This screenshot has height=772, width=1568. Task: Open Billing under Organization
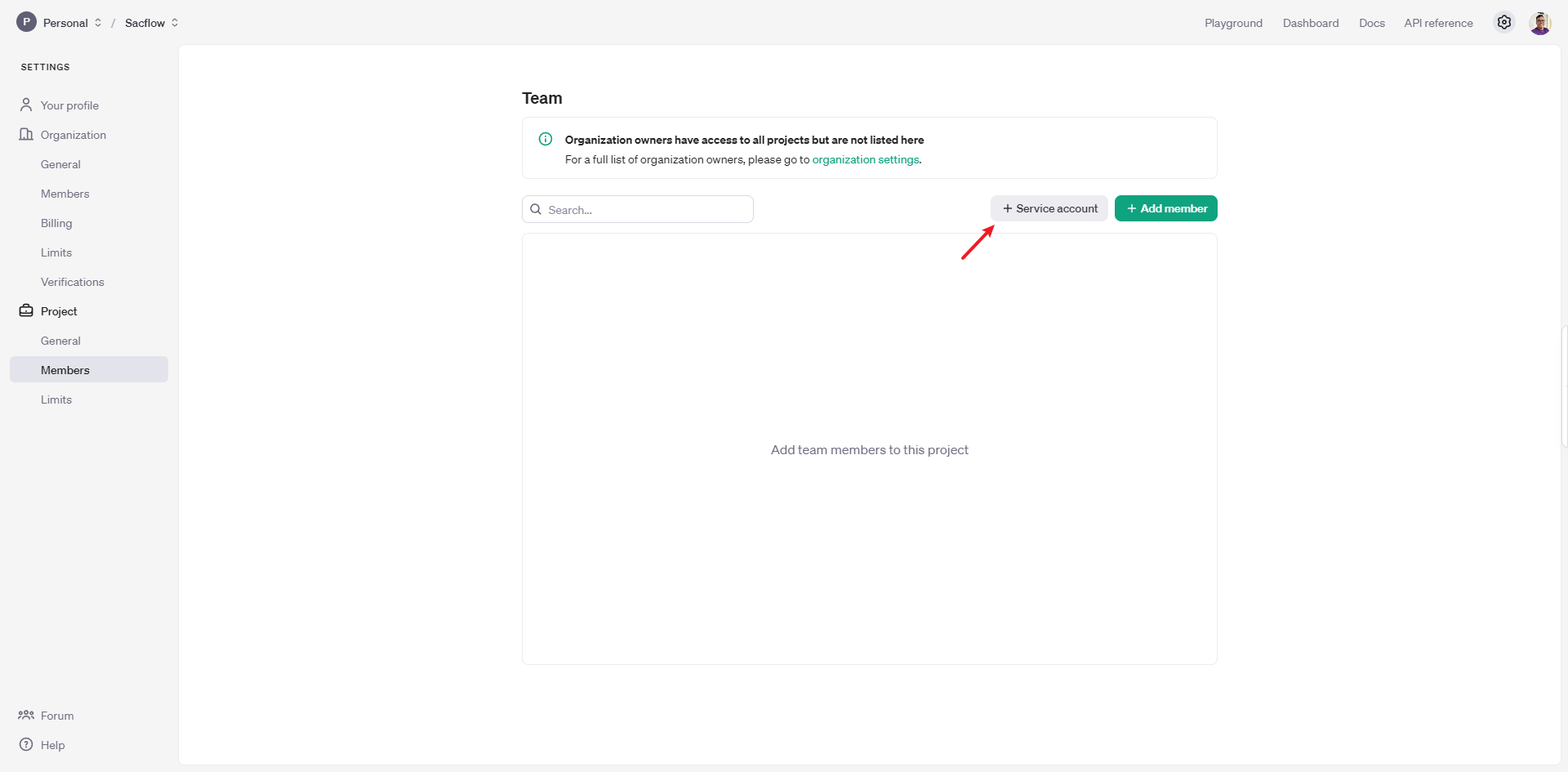[56, 223]
